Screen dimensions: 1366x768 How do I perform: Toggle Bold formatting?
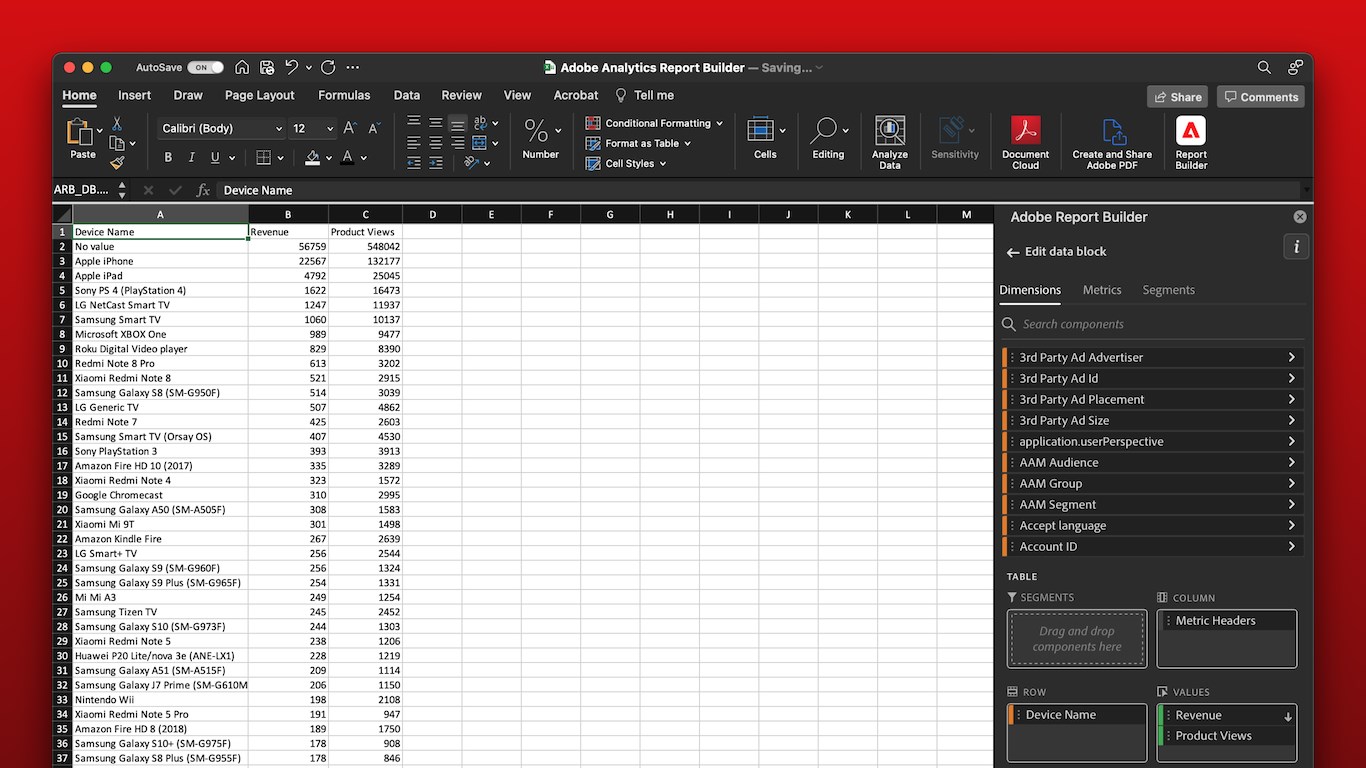168,157
